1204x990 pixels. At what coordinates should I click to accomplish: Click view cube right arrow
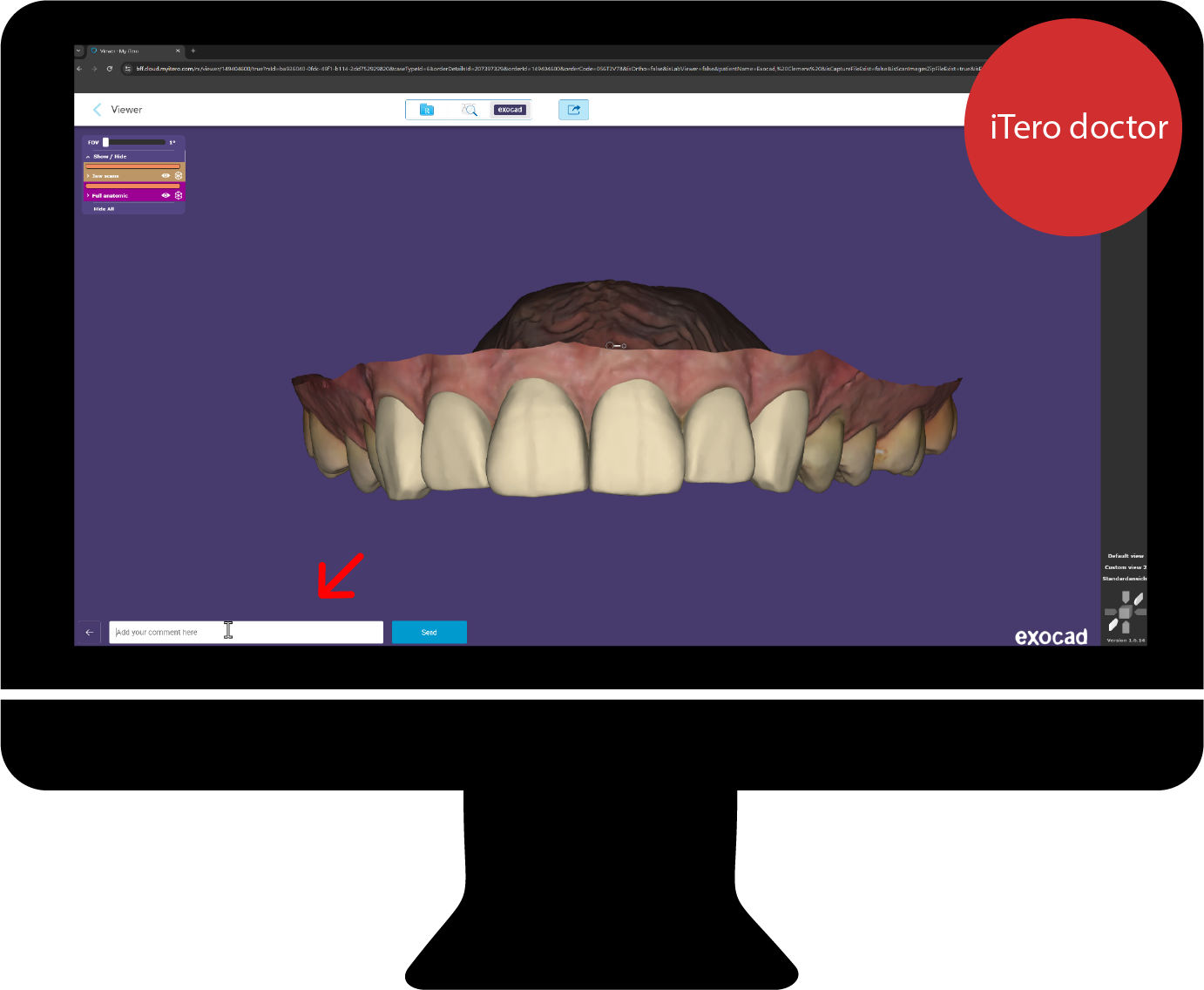click(x=1140, y=612)
